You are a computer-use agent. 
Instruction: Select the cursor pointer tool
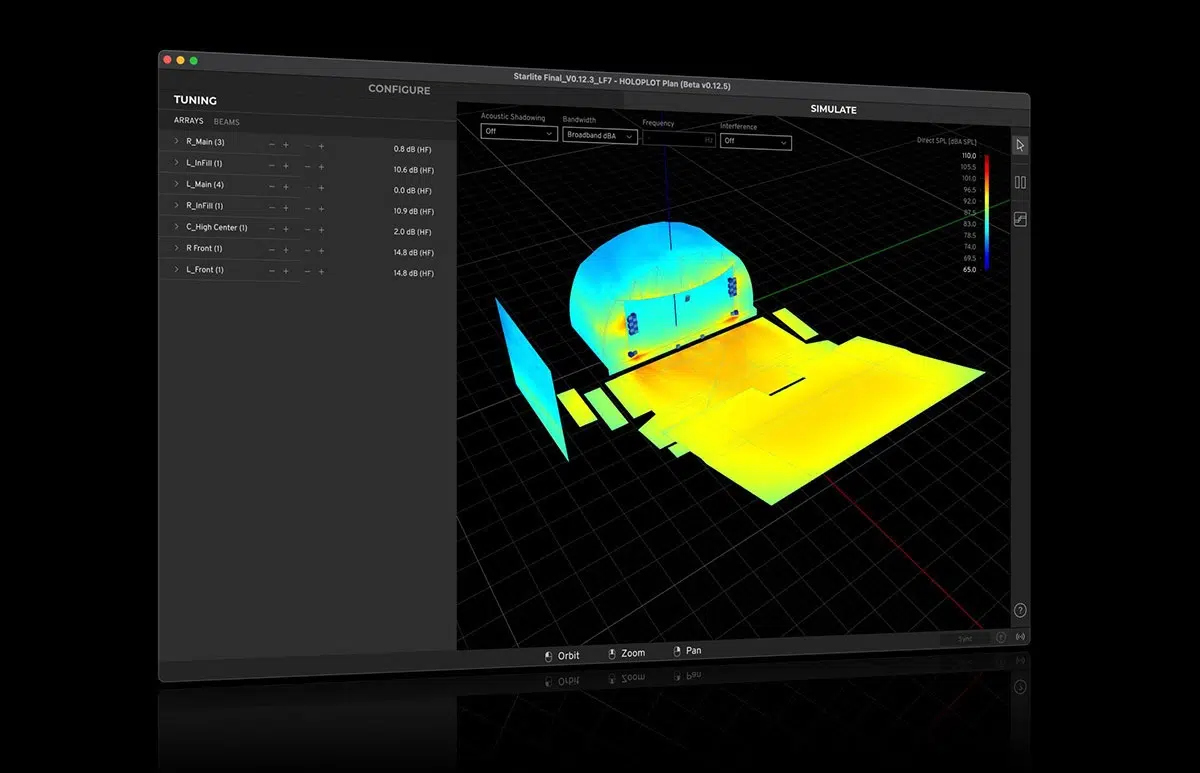pos(1020,146)
